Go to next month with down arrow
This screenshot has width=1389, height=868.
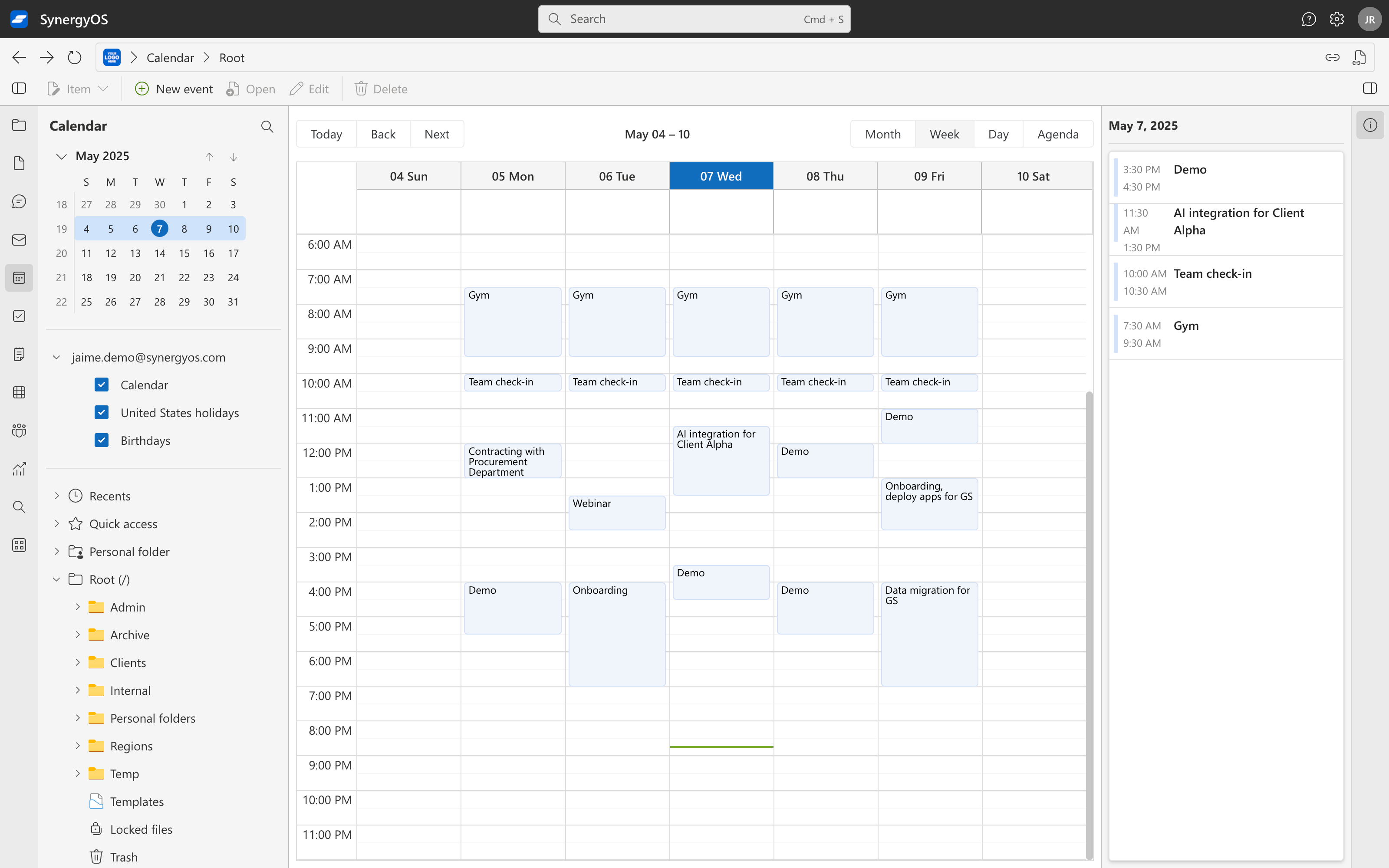(234, 157)
